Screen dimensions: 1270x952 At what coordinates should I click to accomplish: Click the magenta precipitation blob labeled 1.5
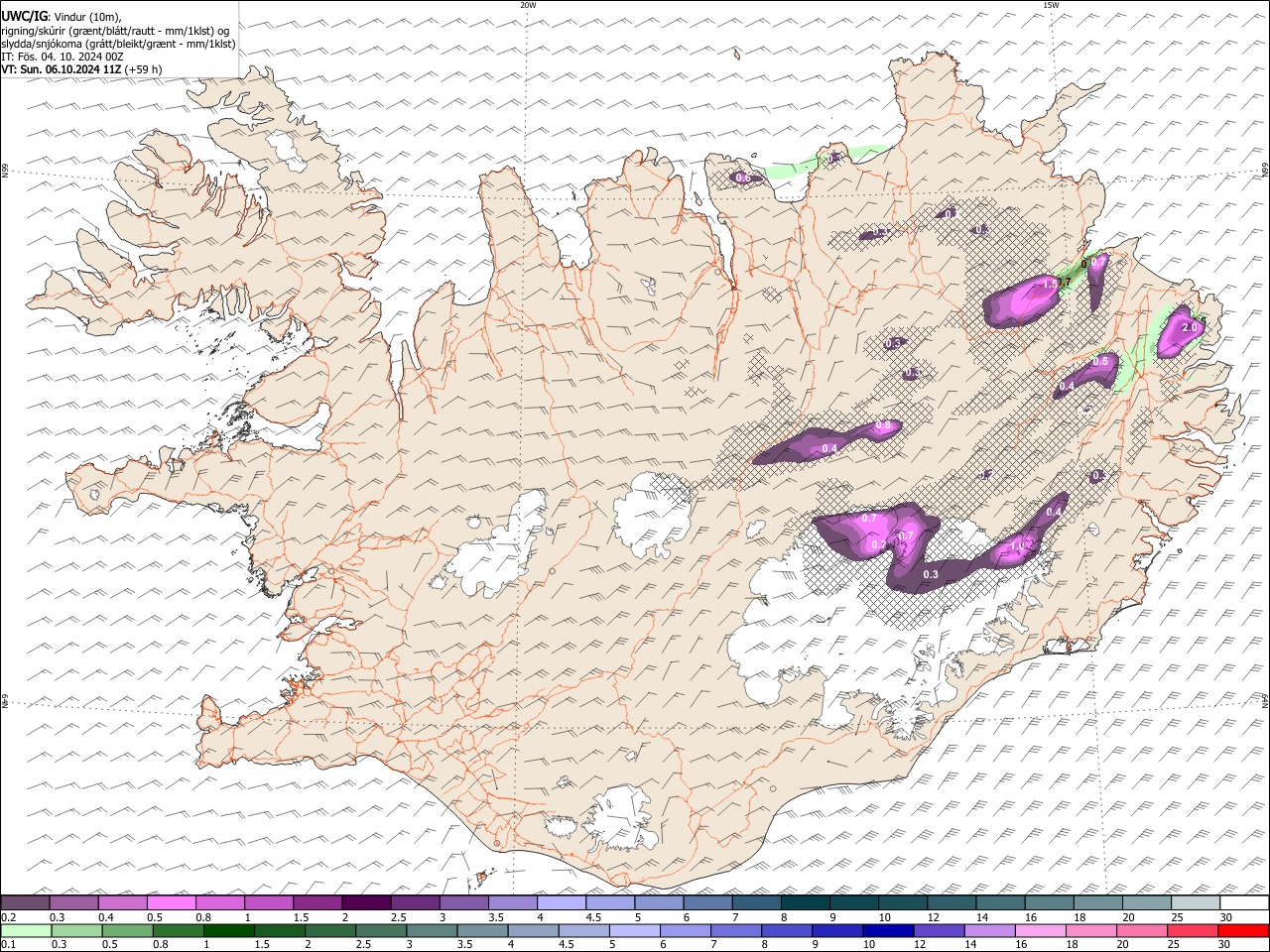click(x=1022, y=301)
